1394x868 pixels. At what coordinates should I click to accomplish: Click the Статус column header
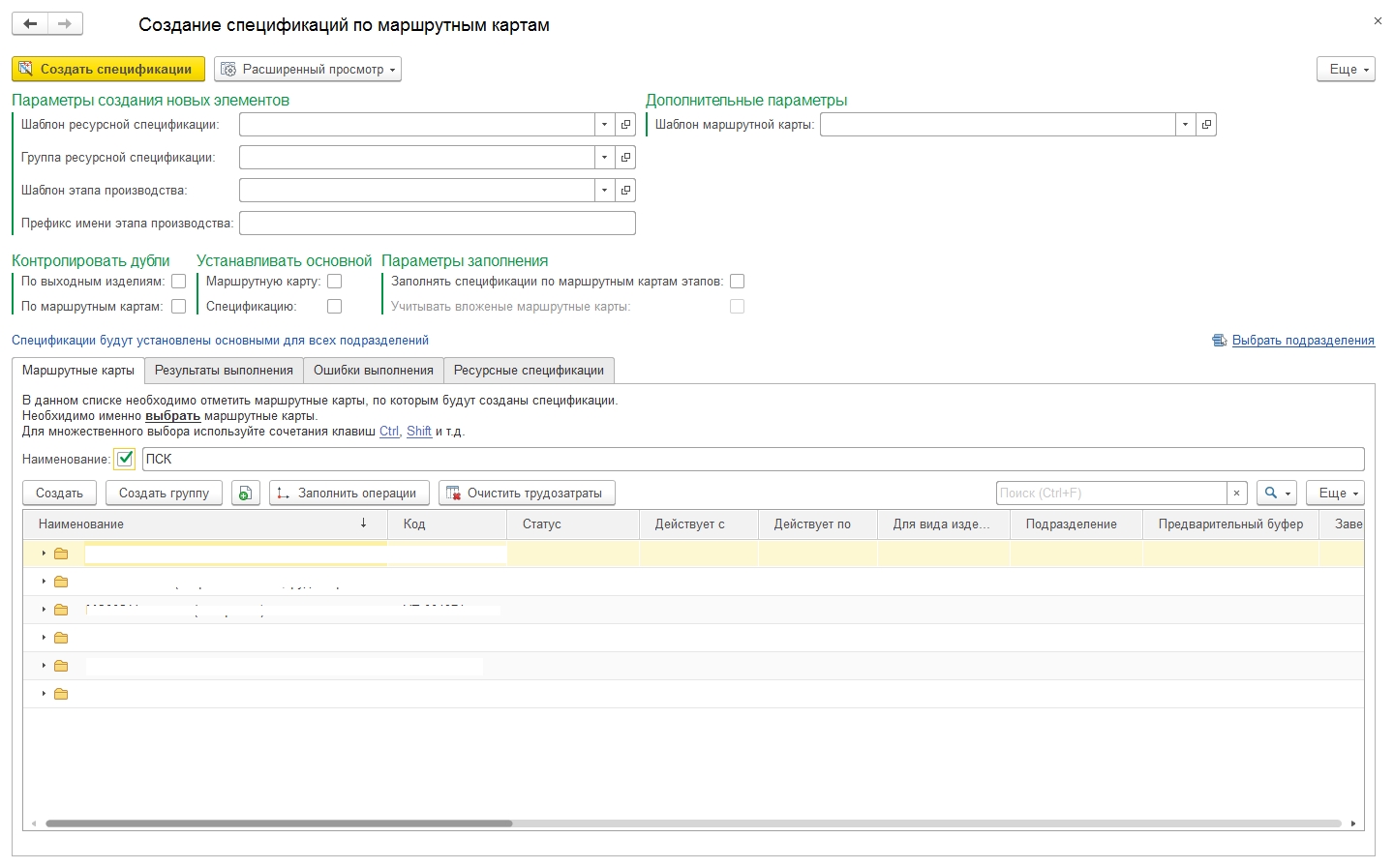573,524
